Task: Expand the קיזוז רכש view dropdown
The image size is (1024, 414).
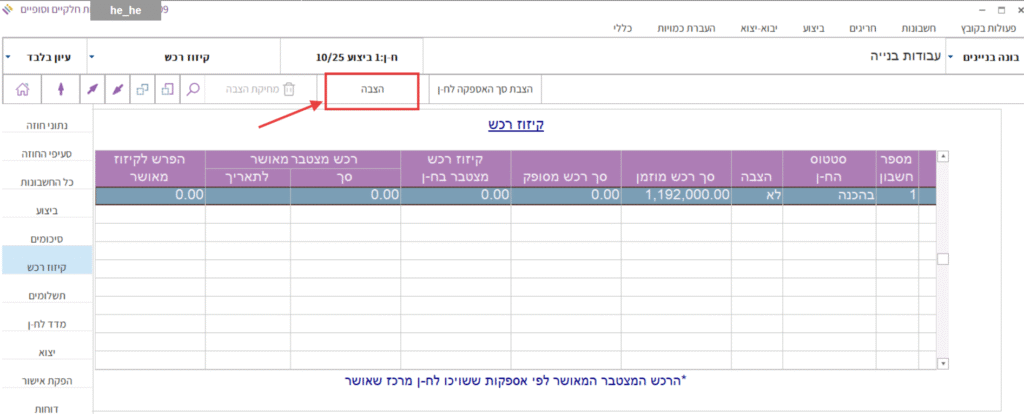Action: click(x=176, y=58)
